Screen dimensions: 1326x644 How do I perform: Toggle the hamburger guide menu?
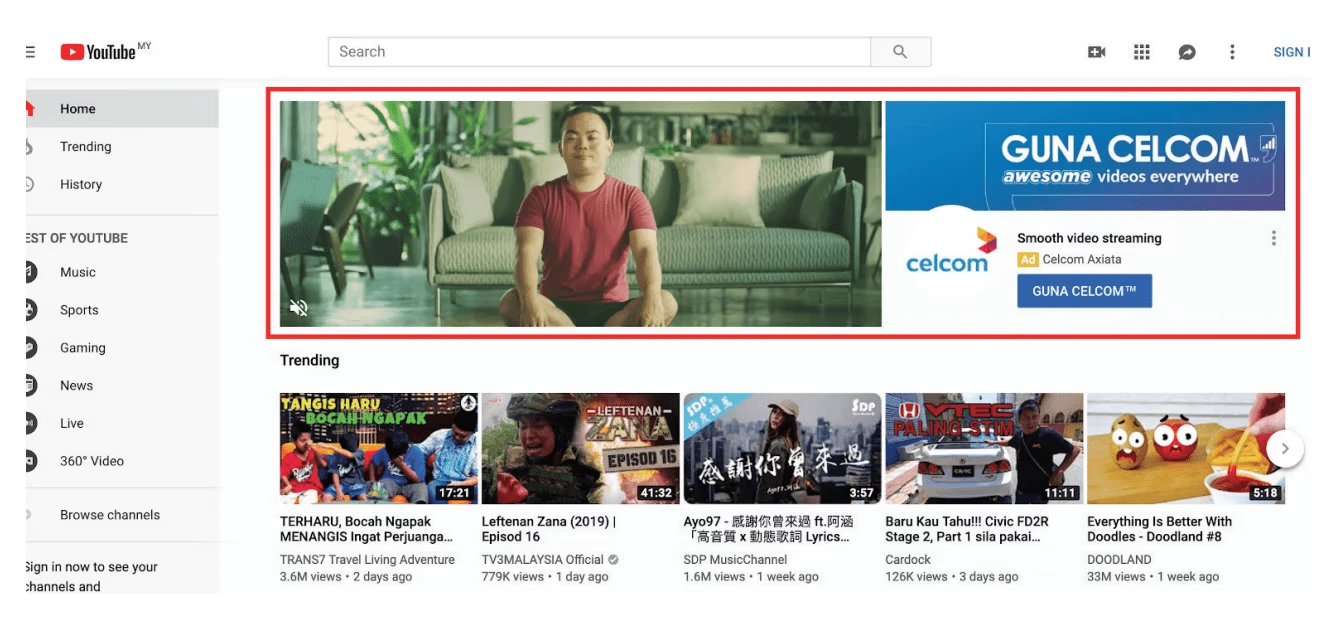point(30,52)
